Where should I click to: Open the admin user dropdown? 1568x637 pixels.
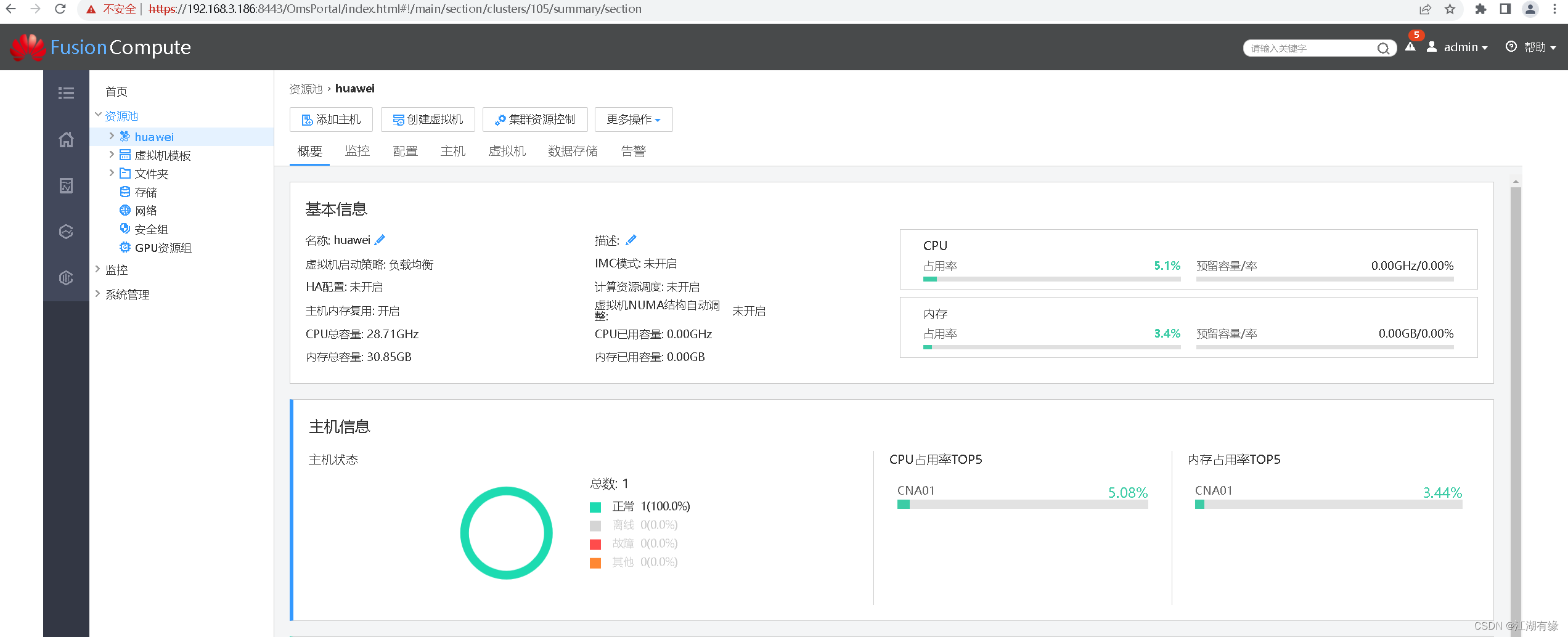click(1465, 47)
